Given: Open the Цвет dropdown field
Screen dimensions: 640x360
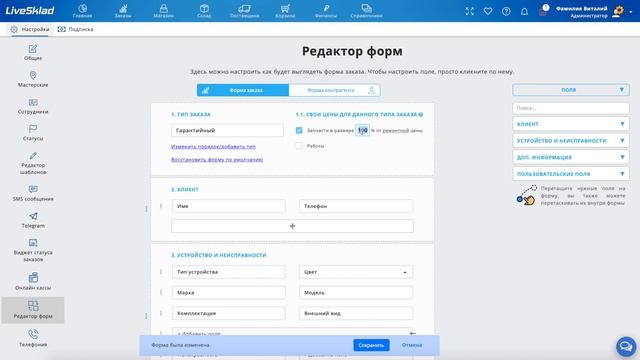Looking at the screenshot, I should [x=356, y=272].
